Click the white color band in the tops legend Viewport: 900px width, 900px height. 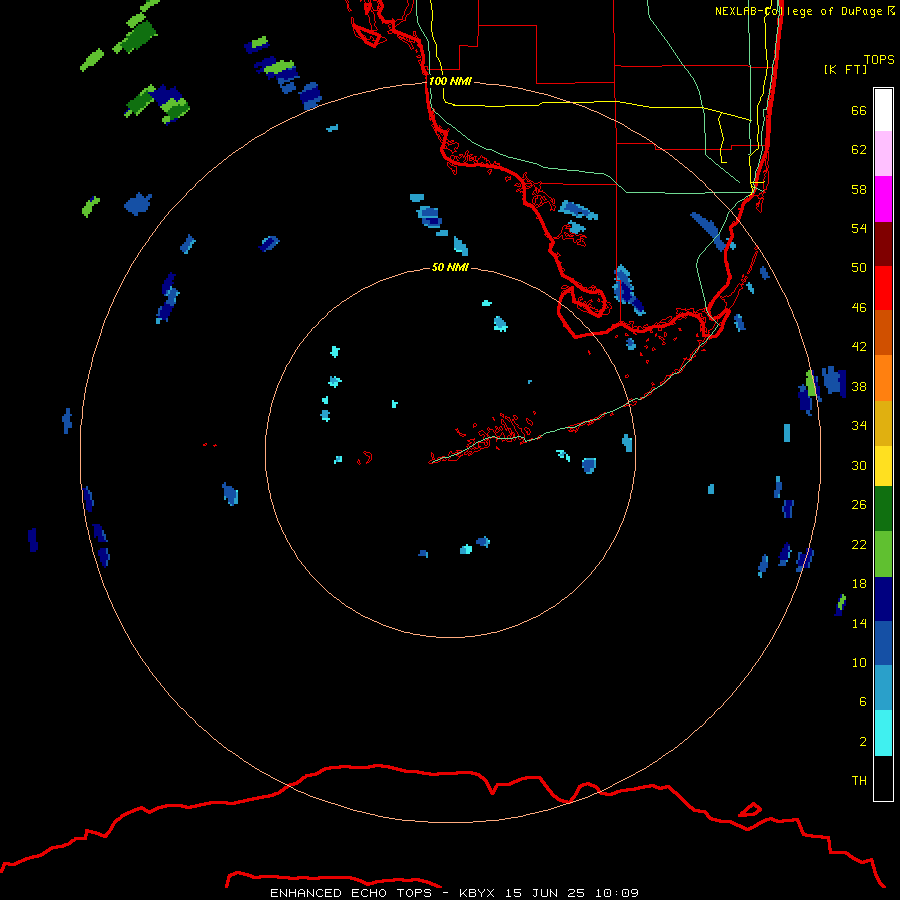pyautogui.click(x=883, y=110)
